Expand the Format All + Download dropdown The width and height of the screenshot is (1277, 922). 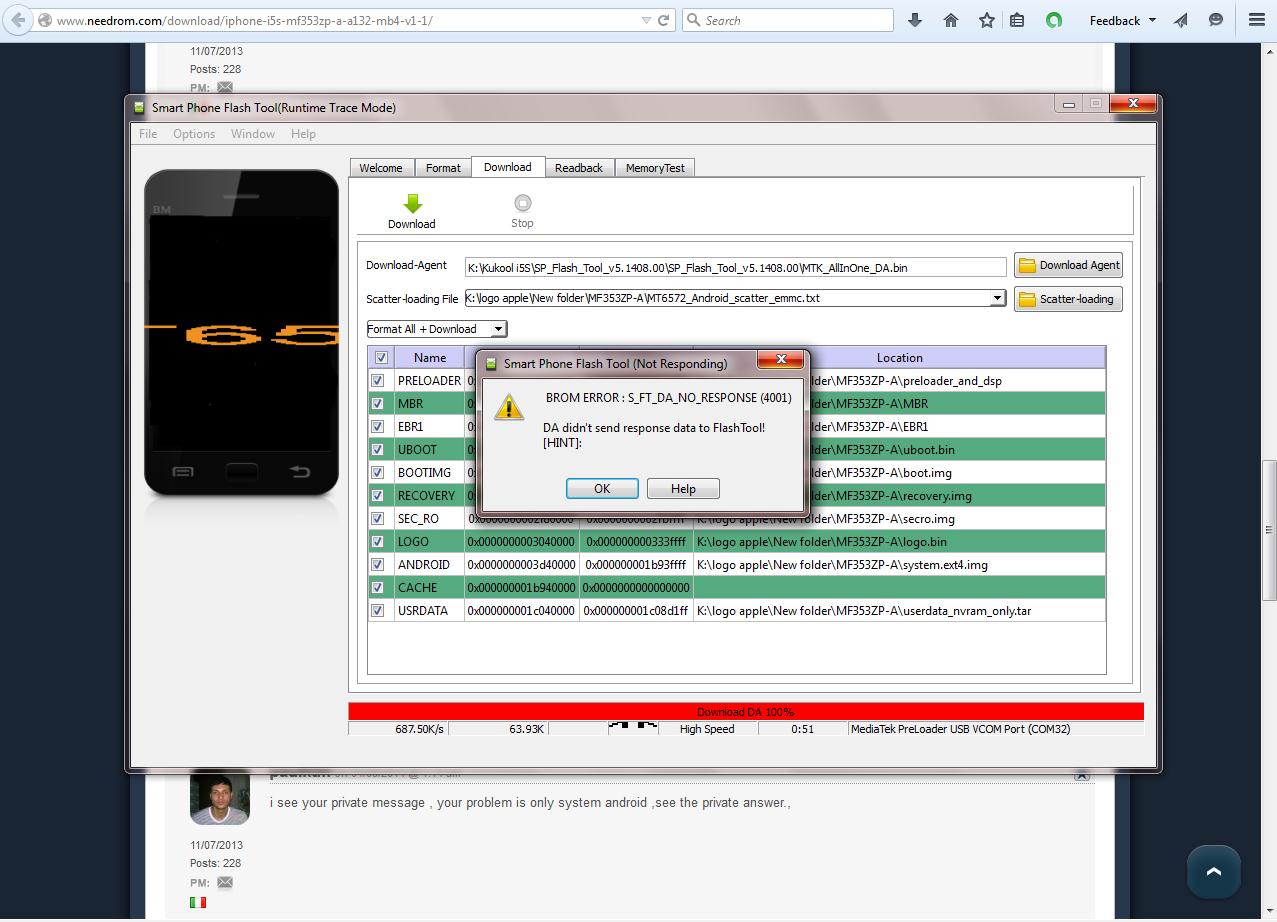pyautogui.click(x=498, y=329)
